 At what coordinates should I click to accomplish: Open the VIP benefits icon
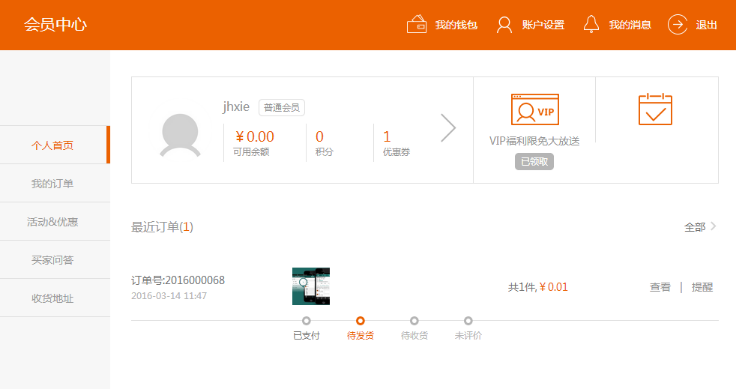coord(535,109)
